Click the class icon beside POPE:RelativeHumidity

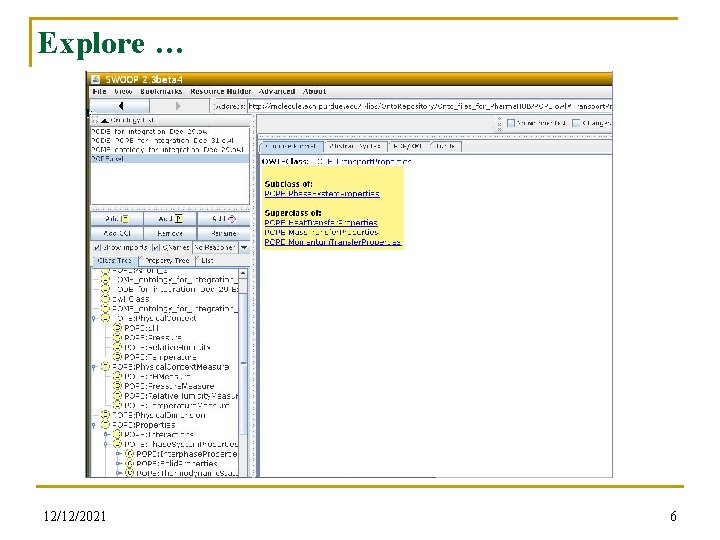coord(117,347)
